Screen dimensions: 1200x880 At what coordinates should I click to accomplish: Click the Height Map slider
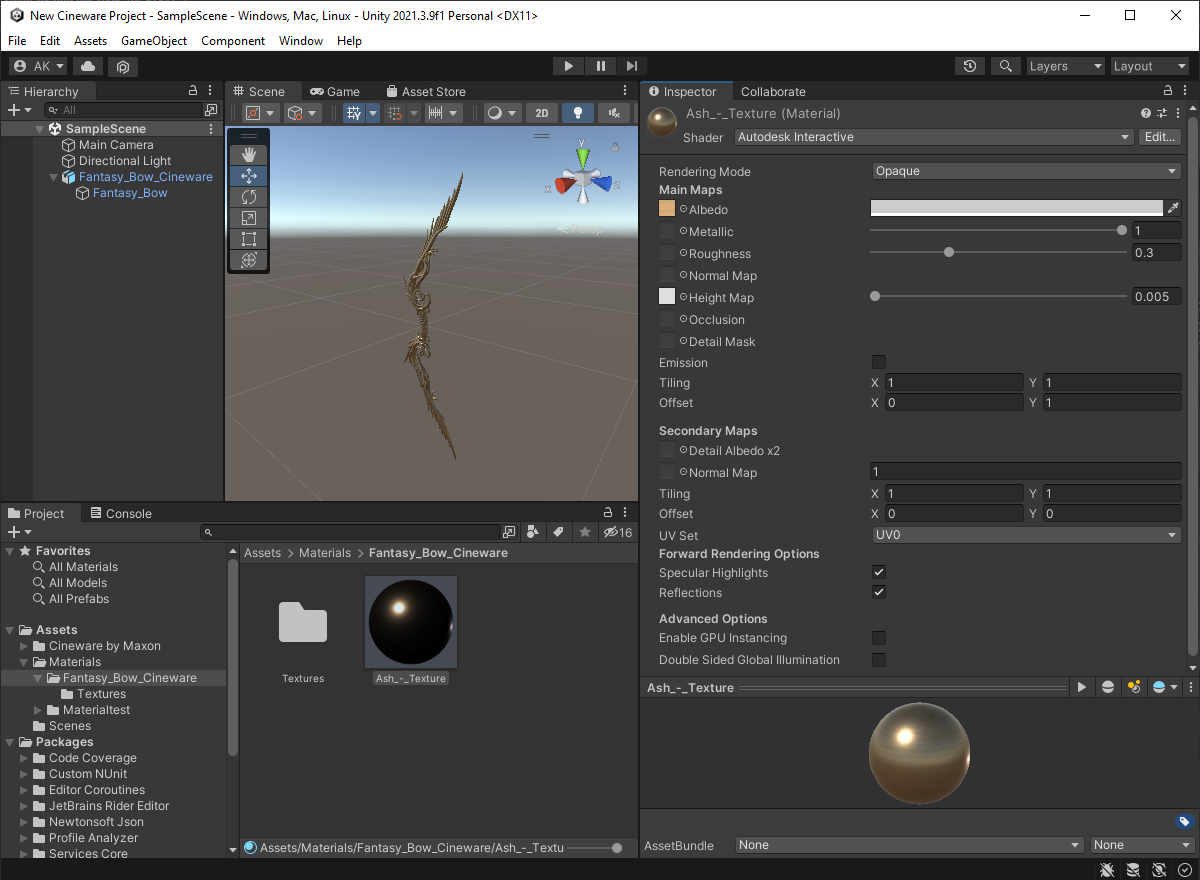click(x=998, y=296)
